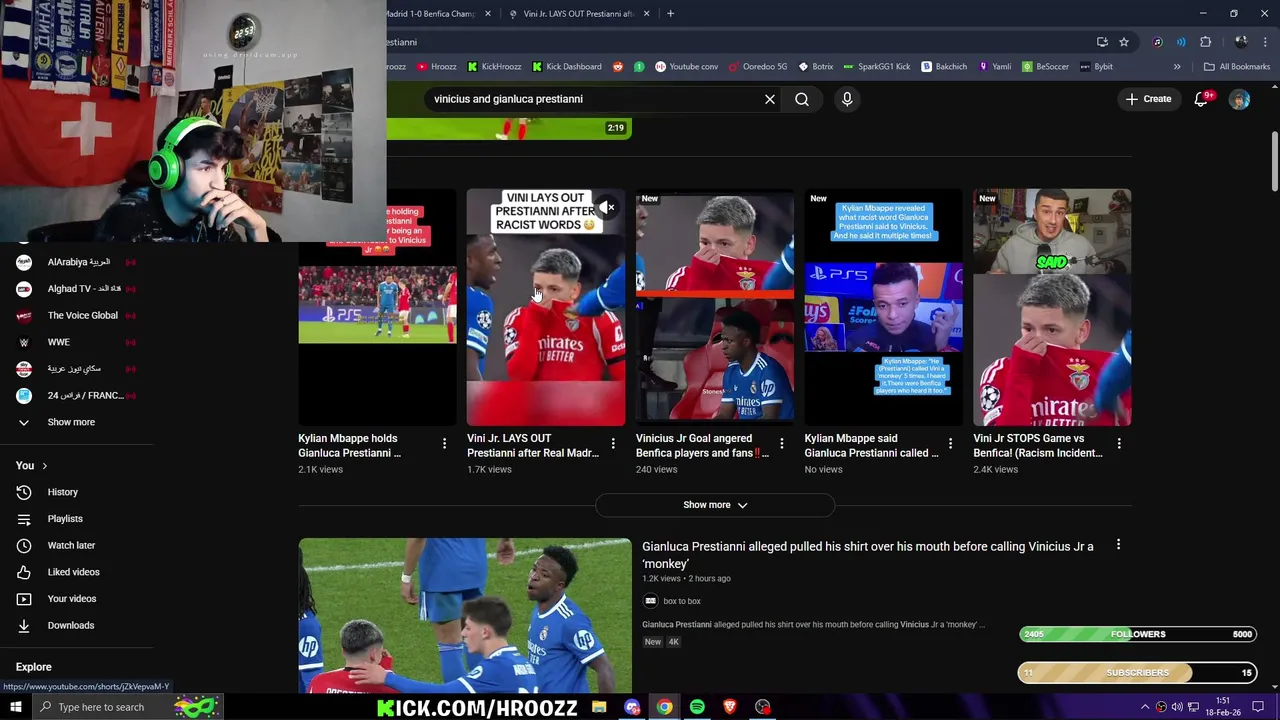This screenshot has height=720, width=1280.
Task: Open options for Kylian Mbappe said Short
Action: (950, 443)
